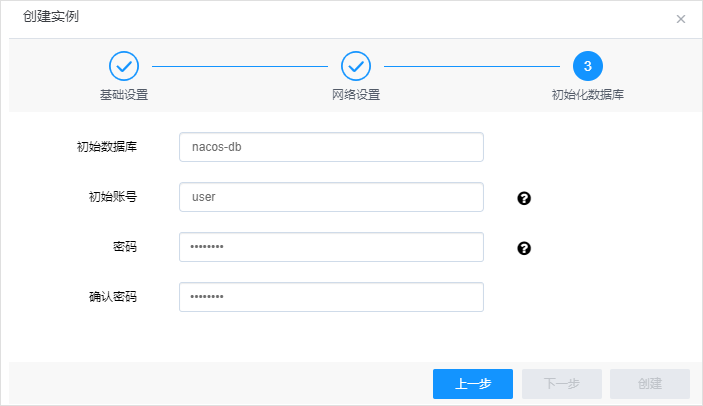Click the 确认密码 field label text

point(113,297)
